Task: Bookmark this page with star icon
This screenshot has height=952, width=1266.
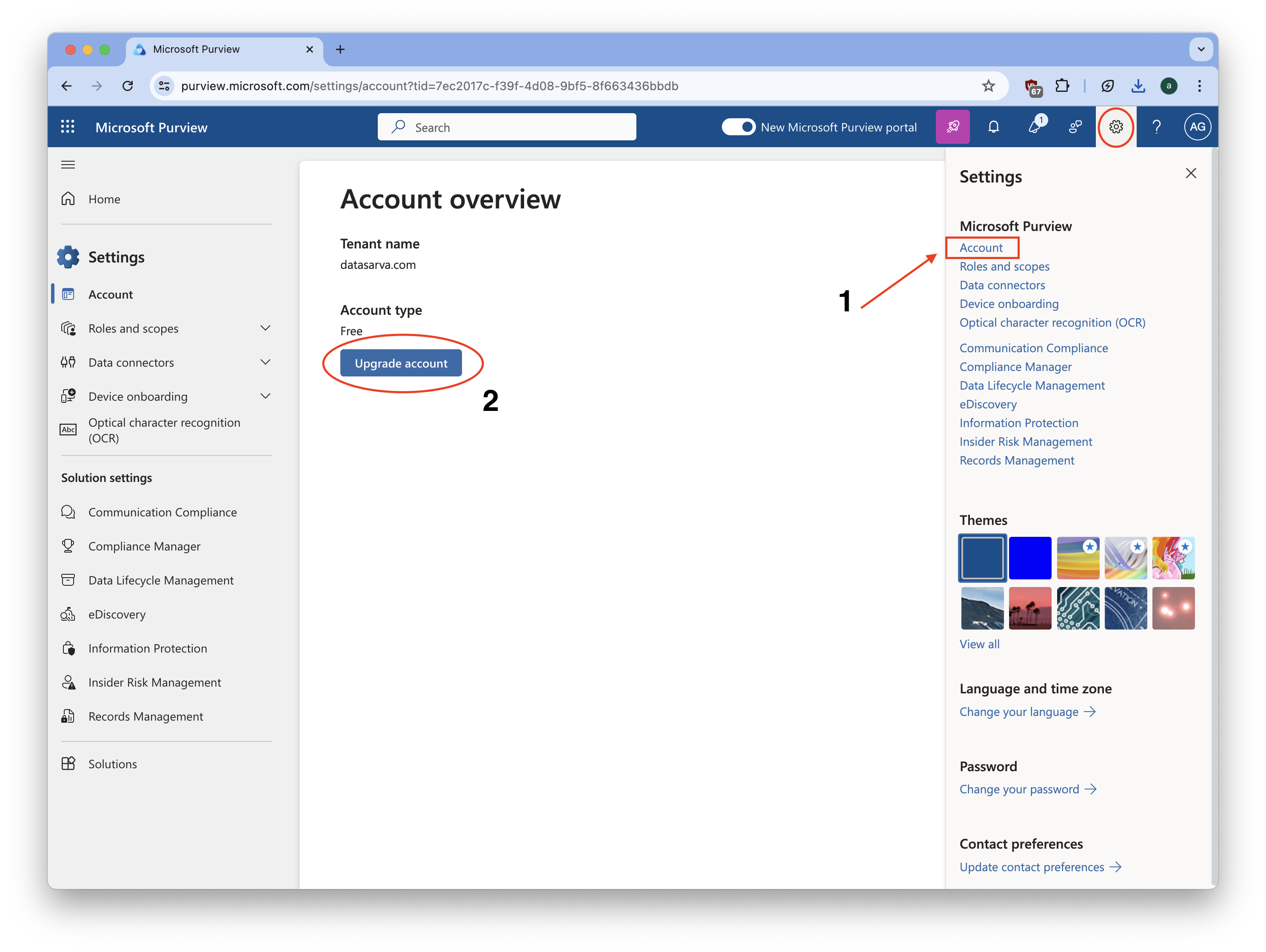Action: (988, 86)
